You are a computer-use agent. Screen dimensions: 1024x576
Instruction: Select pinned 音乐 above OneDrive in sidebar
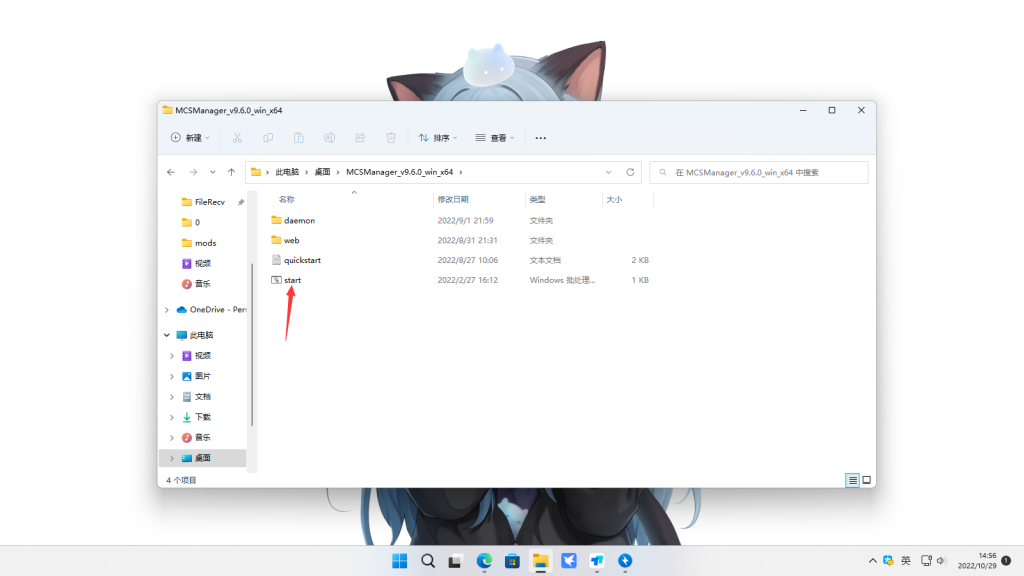197,284
